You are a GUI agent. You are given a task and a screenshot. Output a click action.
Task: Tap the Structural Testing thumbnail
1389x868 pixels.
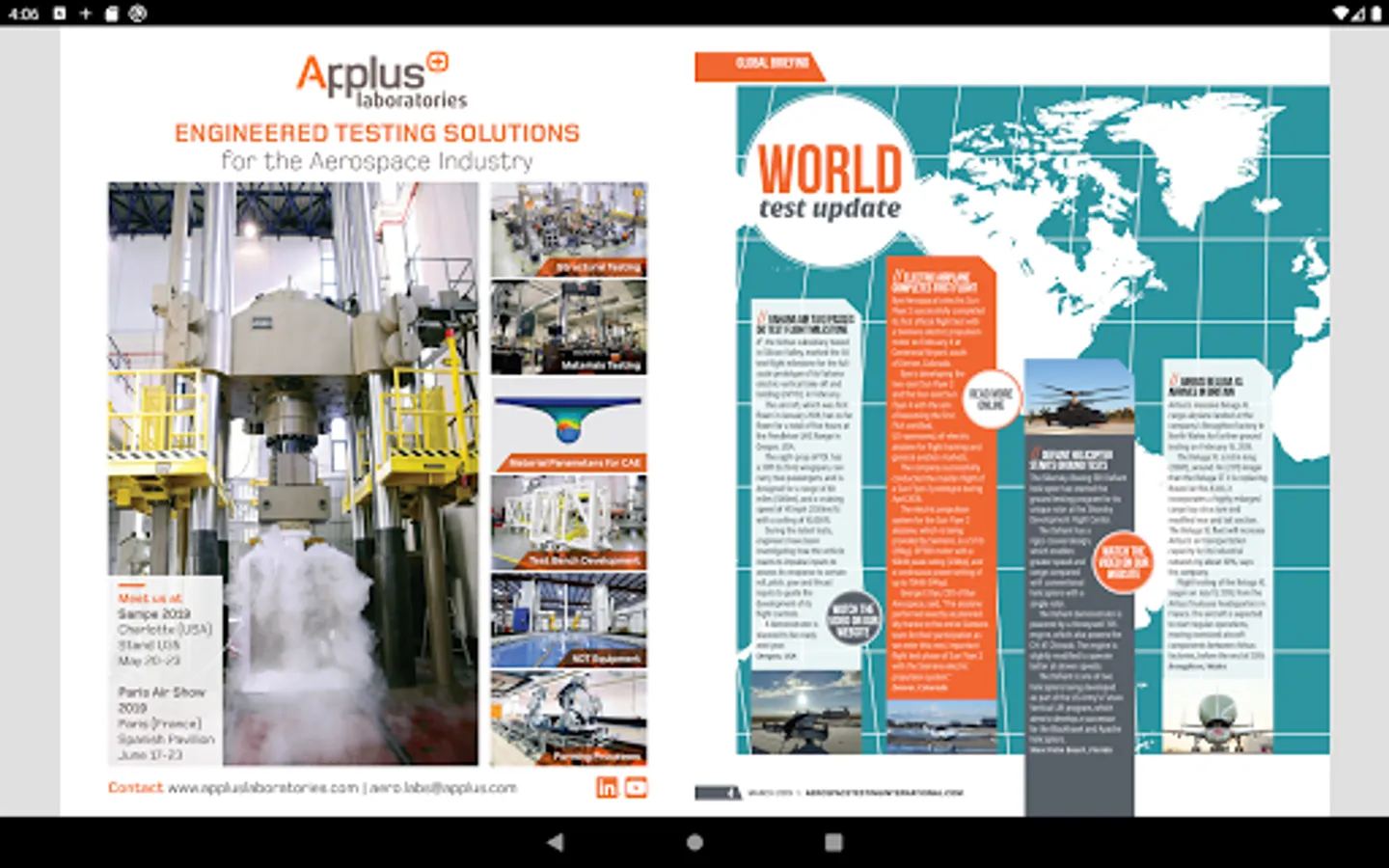point(568,230)
